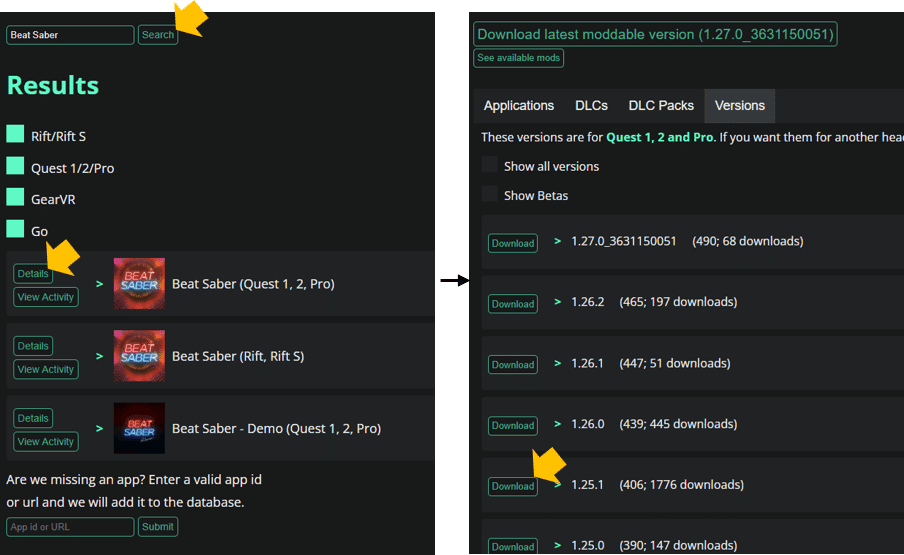This screenshot has height=555, width=904.
Task: Open See available mods
Action: (x=518, y=58)
